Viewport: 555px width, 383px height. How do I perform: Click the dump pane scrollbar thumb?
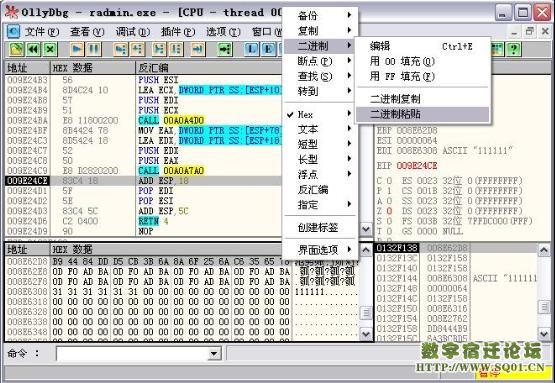pos(366,313)
